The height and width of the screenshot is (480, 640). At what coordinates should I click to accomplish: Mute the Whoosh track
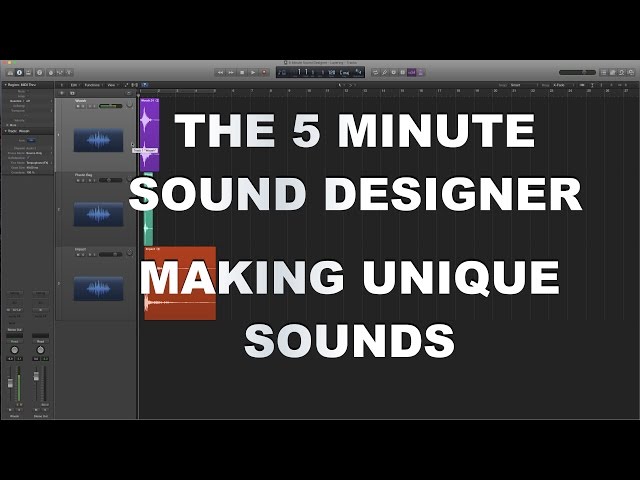pyautogui.click(x=78, y=106)
